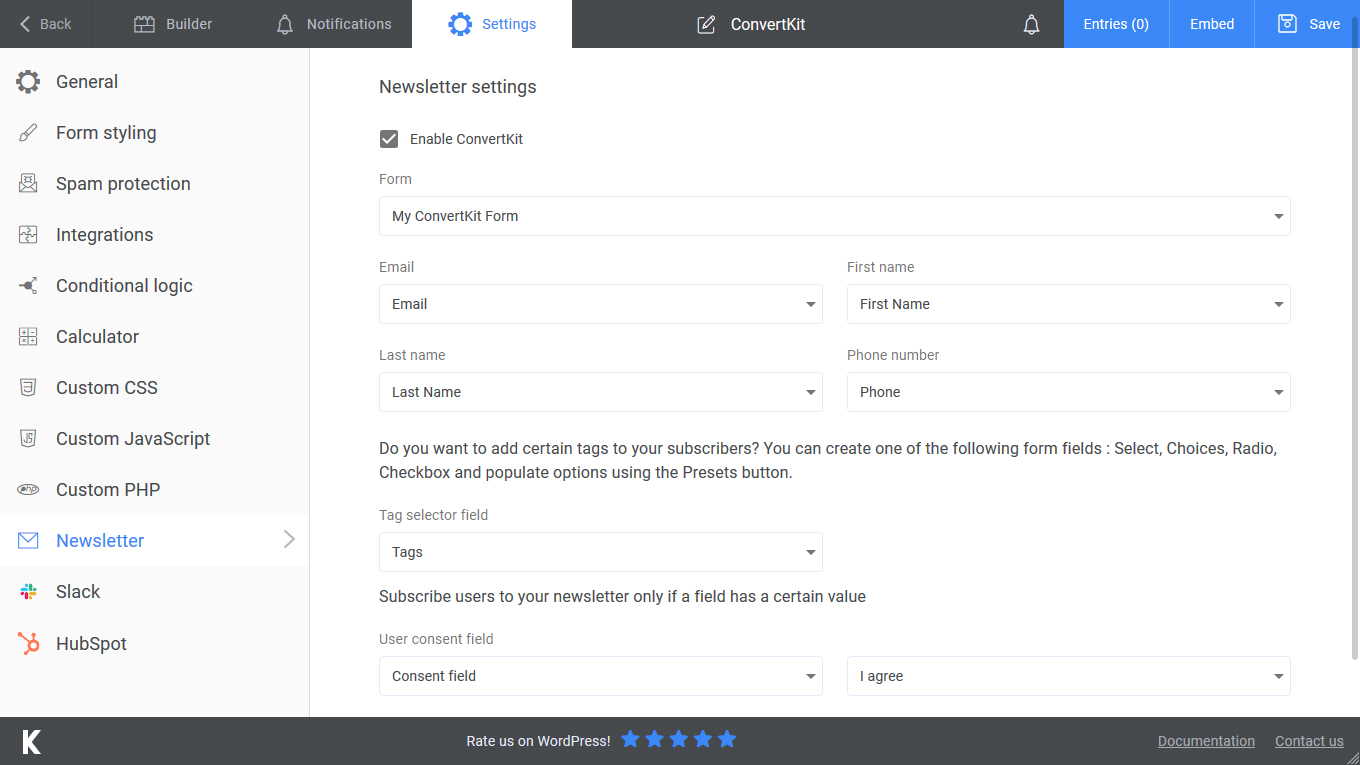Click the third rating star
The height and width of the screenshot is (765, 1360).
(x=678, y=739)
